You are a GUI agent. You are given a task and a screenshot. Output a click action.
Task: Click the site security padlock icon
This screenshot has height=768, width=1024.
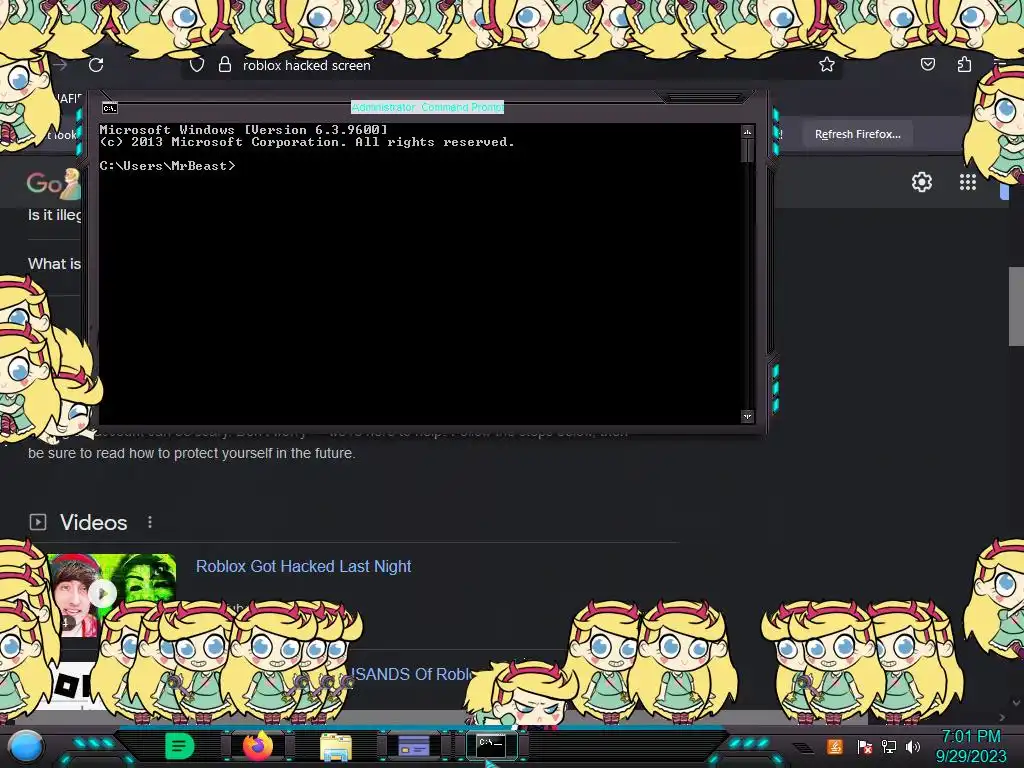coord(225,64)
